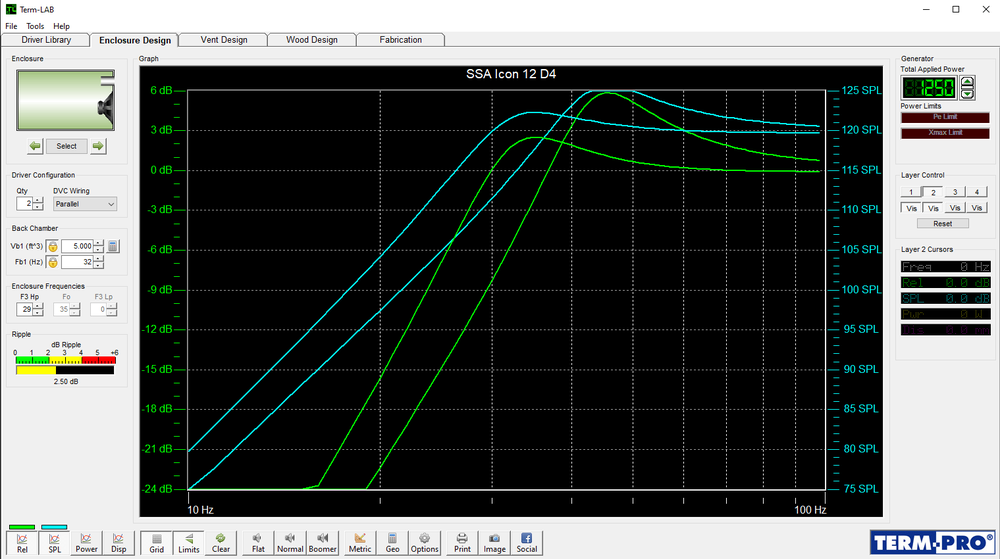
Task: Decrease driver Qty with down arrow
Action: 38,207
